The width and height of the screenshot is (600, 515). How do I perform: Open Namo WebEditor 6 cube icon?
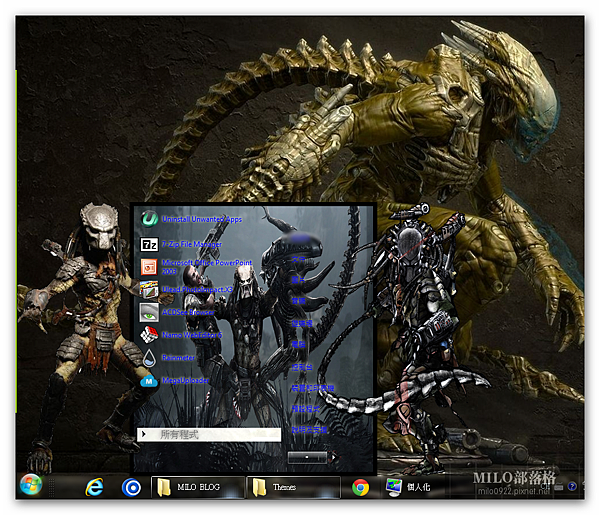point(149,335)
